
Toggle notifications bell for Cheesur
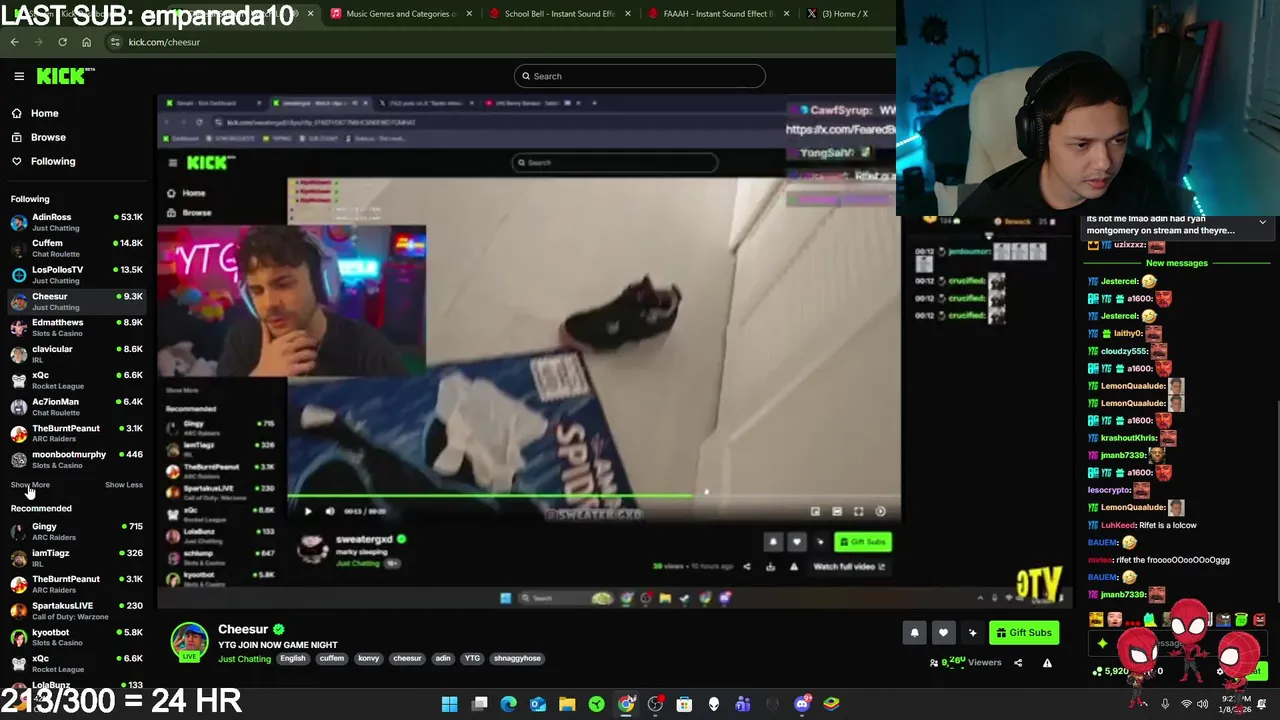[914, 633]
